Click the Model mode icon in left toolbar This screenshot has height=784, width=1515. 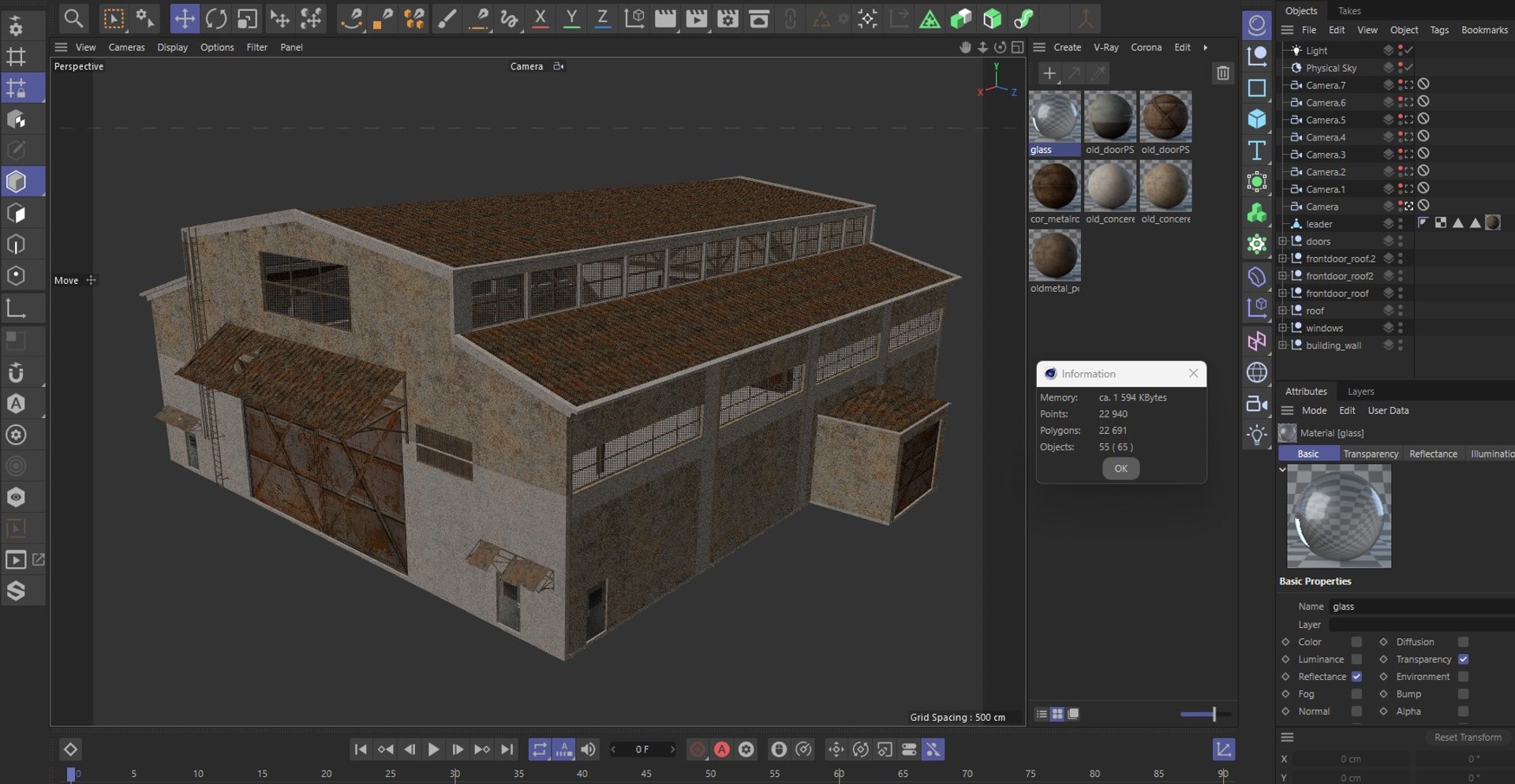(17, 182)
